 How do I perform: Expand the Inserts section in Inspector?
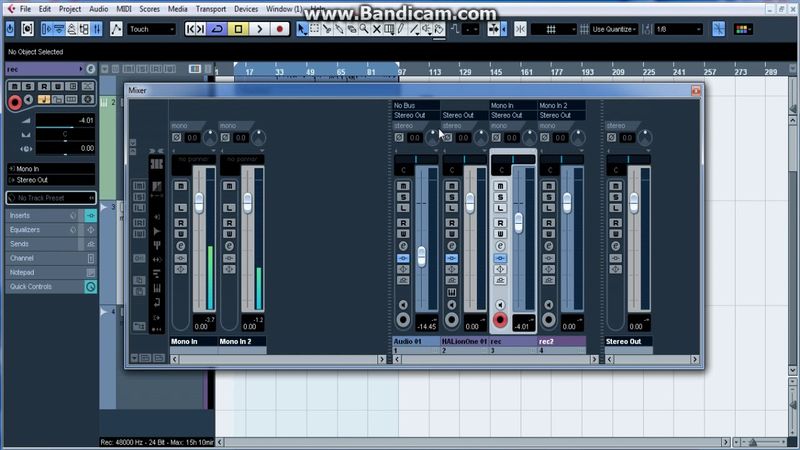(44, 215)
